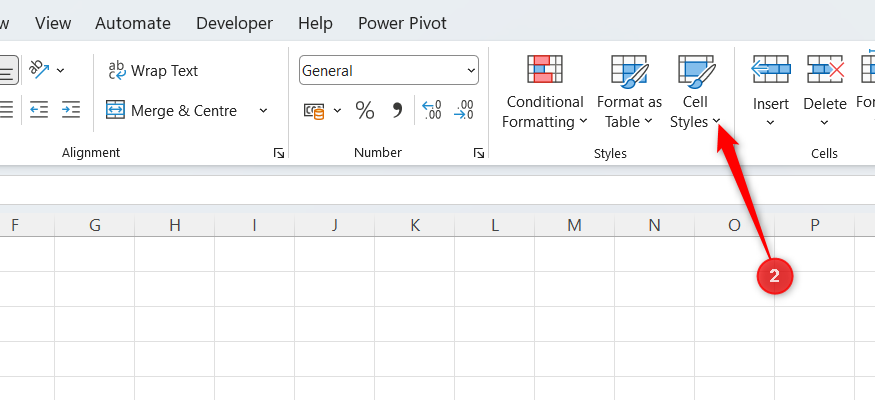Select column H header
This screenshot has width=875, height=400.
coord(175,225)
